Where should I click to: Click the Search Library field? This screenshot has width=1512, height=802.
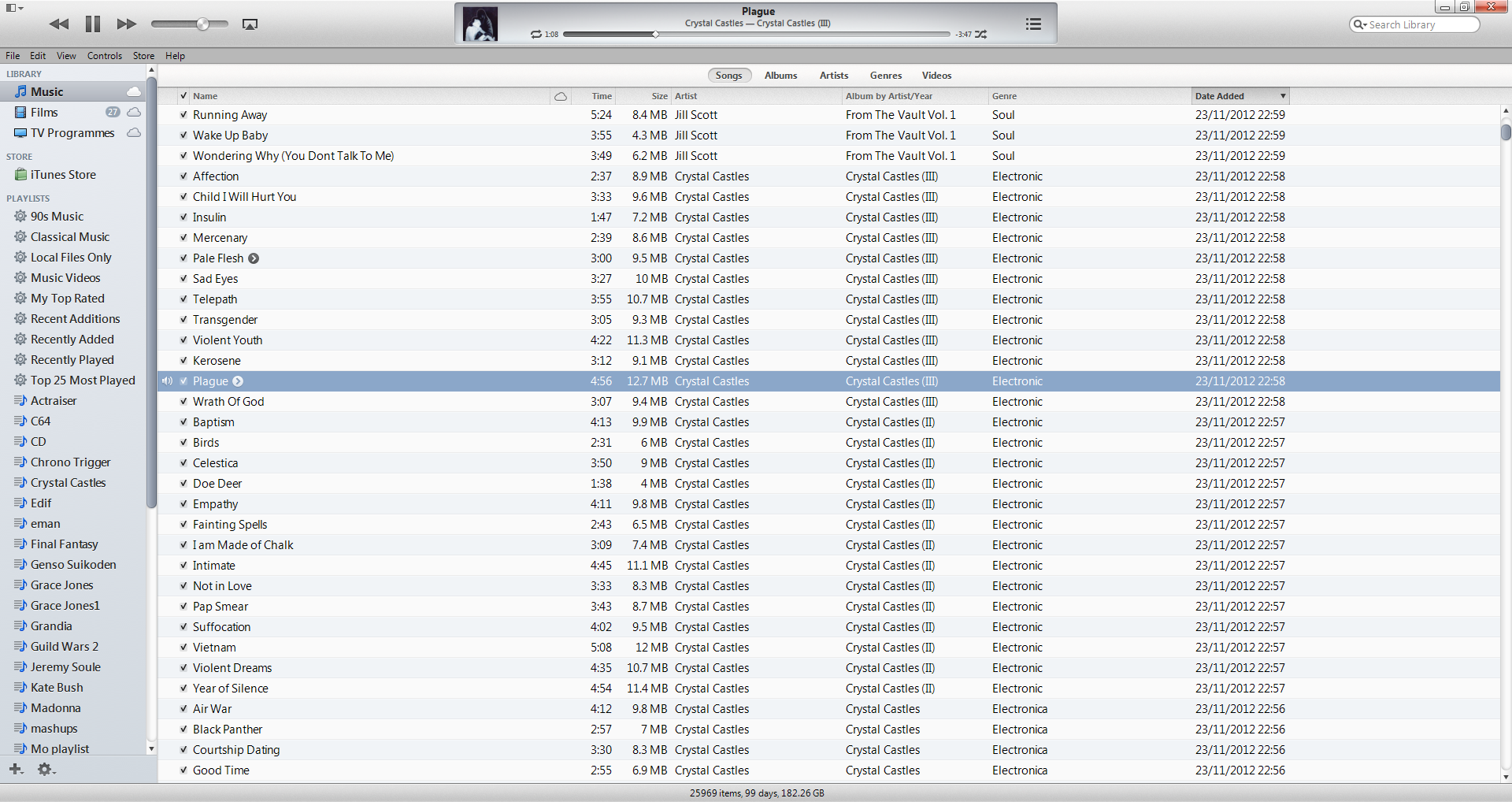pyautogui.click(x=1414, y=24)
